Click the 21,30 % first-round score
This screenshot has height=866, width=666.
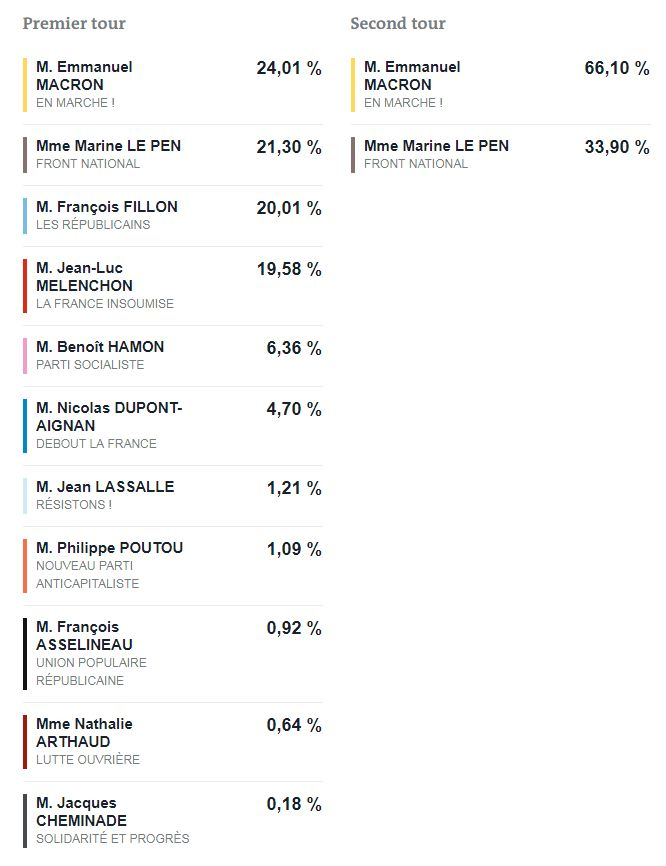click(289, 148)
